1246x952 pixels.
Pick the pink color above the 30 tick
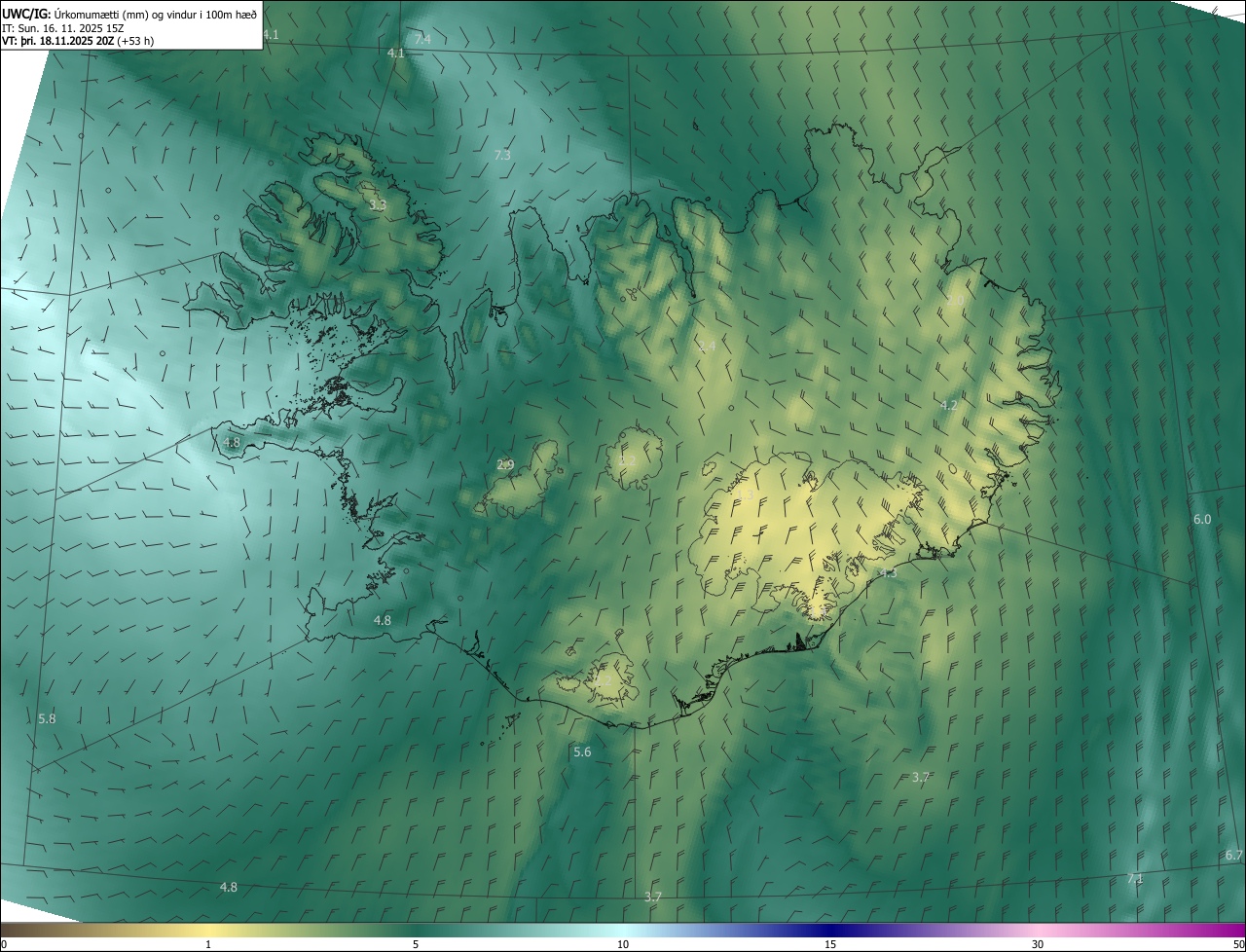click(x=1038, y=930)
